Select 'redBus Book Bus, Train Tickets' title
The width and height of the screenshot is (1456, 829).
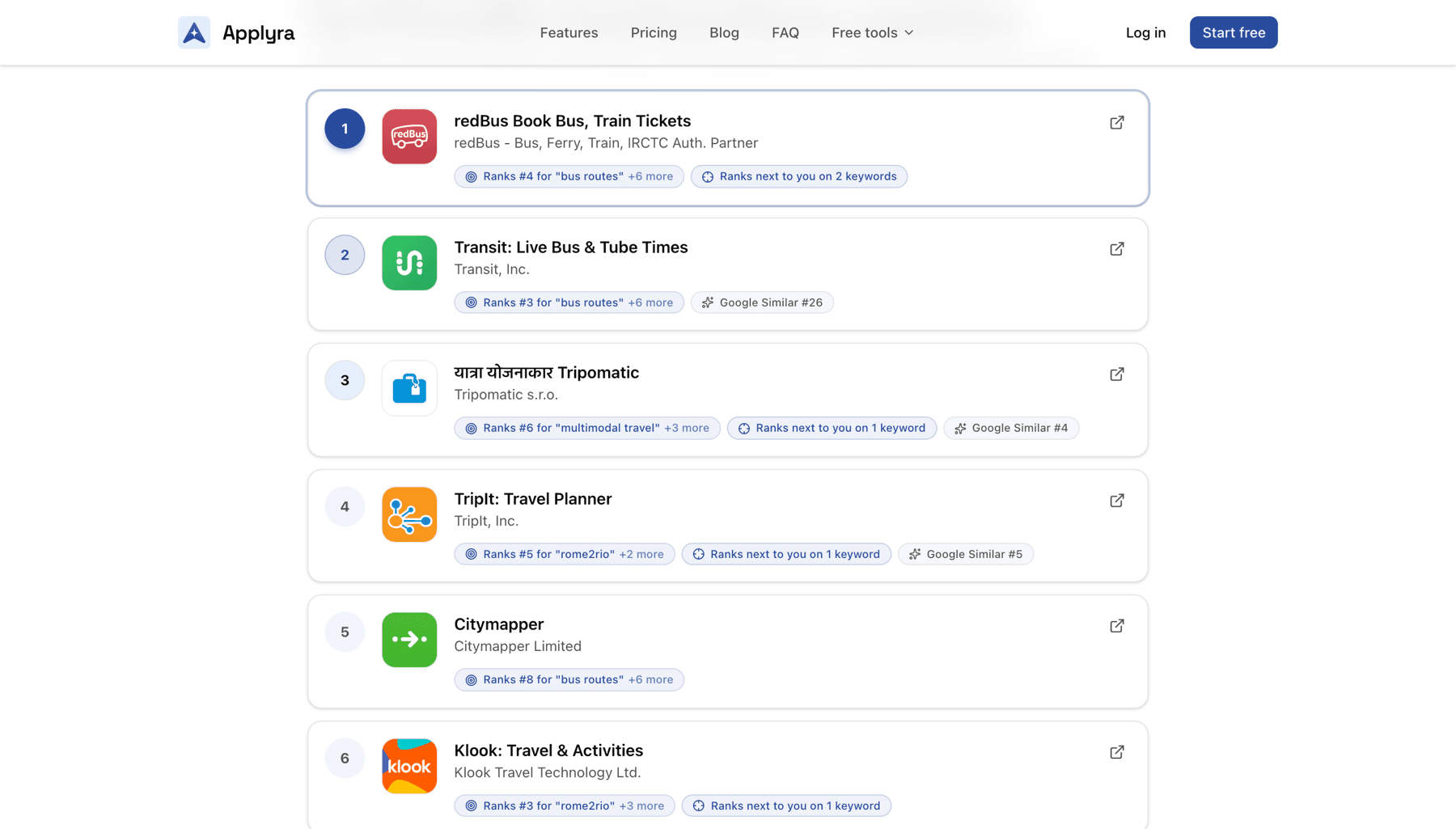click(x=572, y=121)
